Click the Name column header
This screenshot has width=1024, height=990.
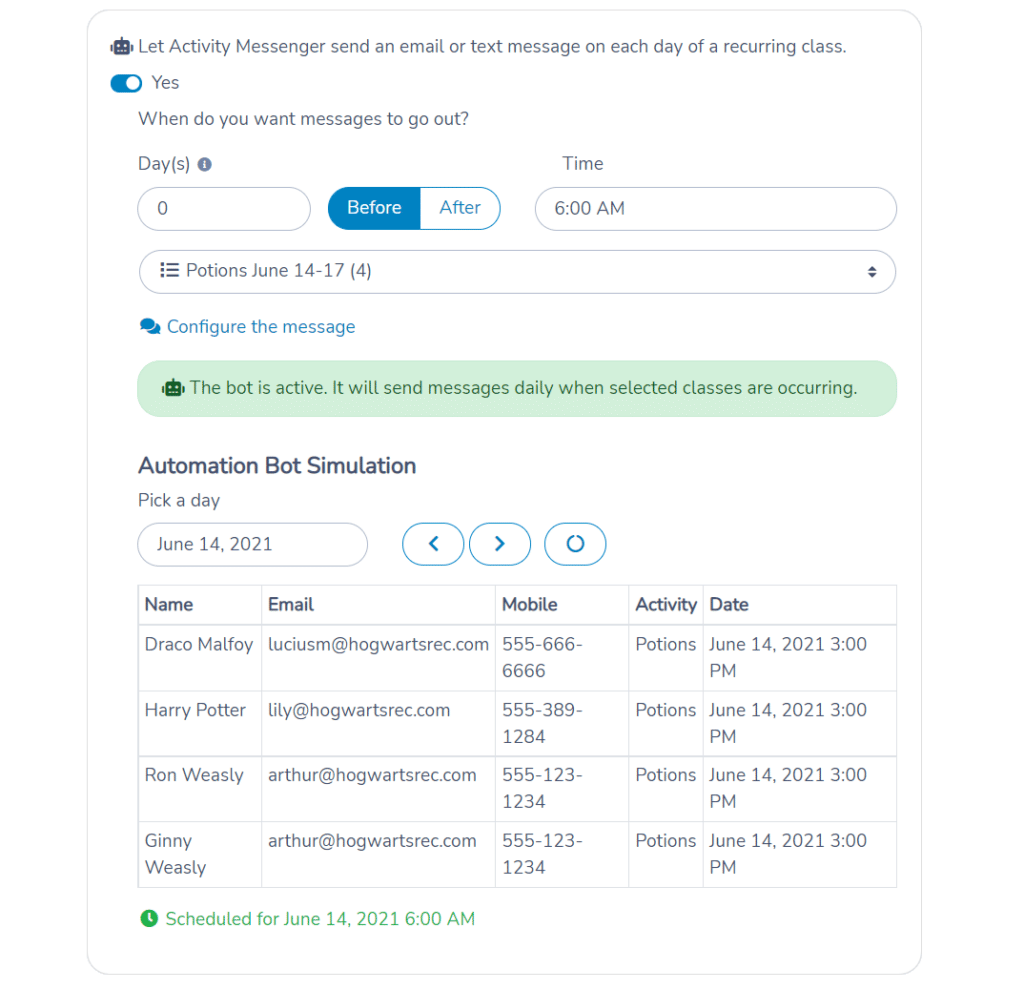tap(169, 604)
